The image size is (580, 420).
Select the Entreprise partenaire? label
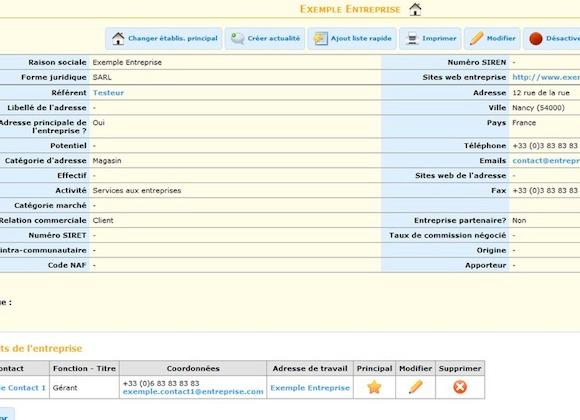pos(460,221)
